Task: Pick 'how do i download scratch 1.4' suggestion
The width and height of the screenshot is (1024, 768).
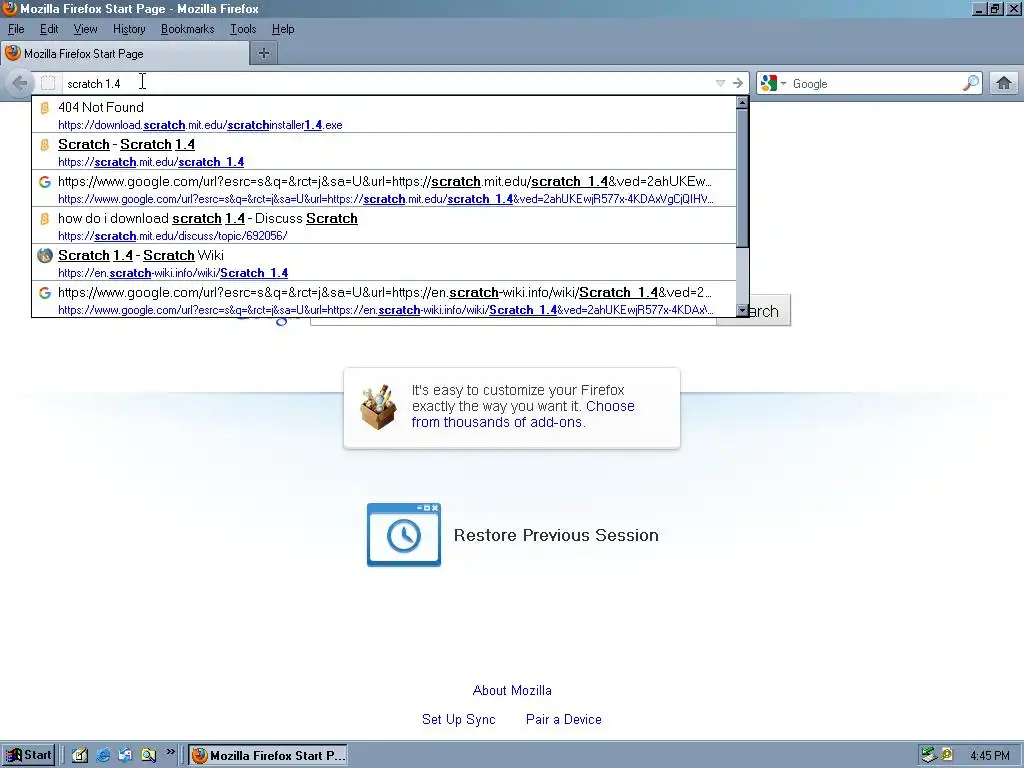Action: (384, 225)
